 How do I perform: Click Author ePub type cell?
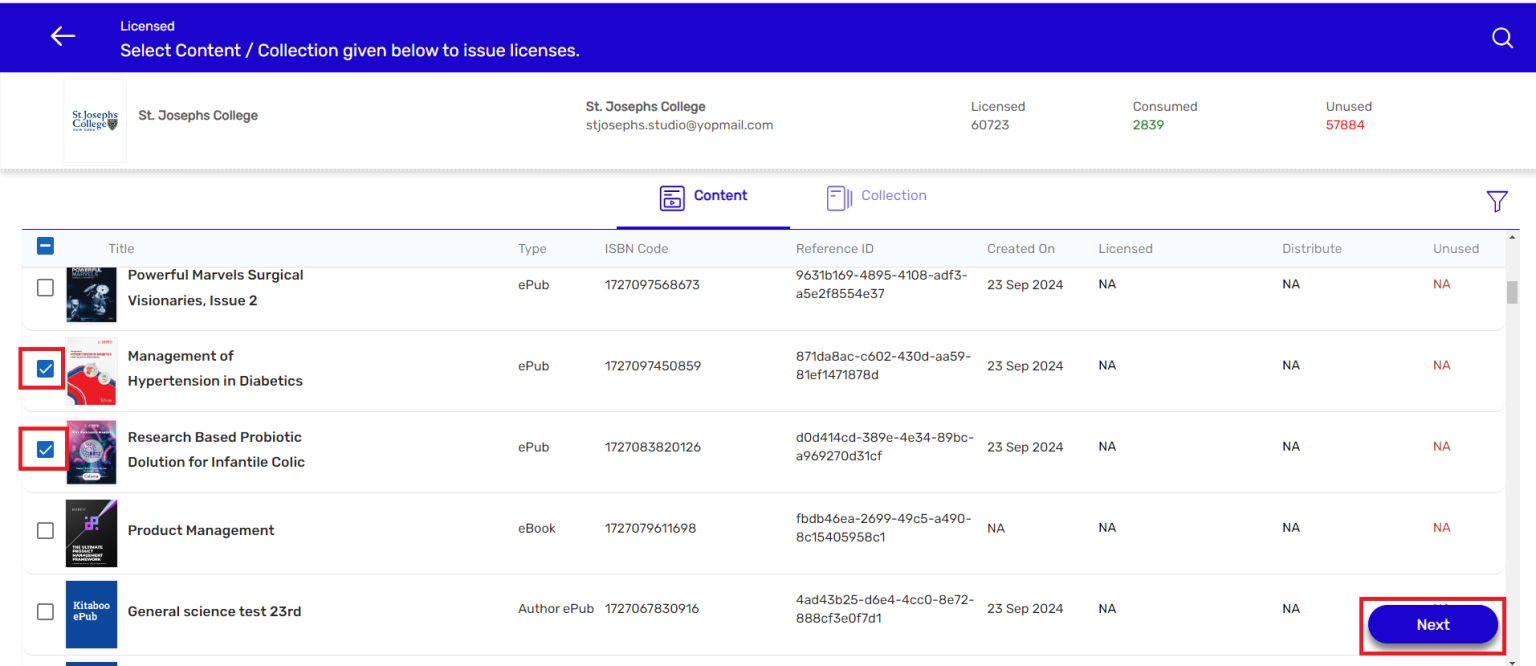coord(556,609)
